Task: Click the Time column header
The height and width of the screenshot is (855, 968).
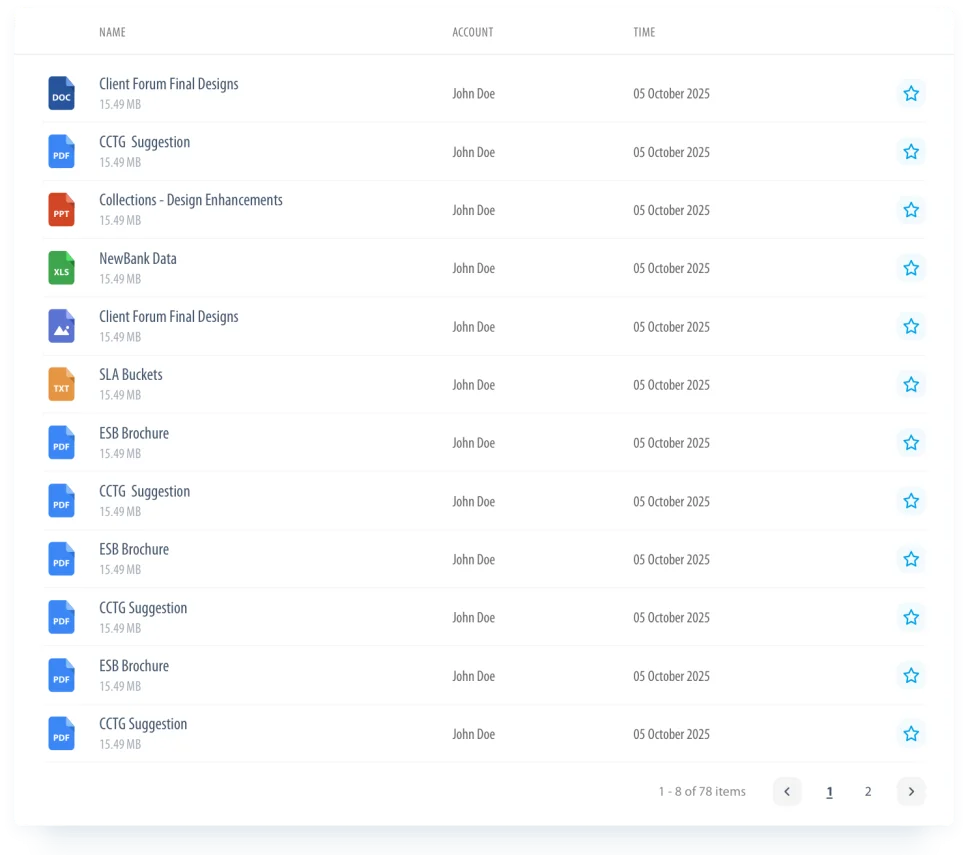Action: coord(644,32)
